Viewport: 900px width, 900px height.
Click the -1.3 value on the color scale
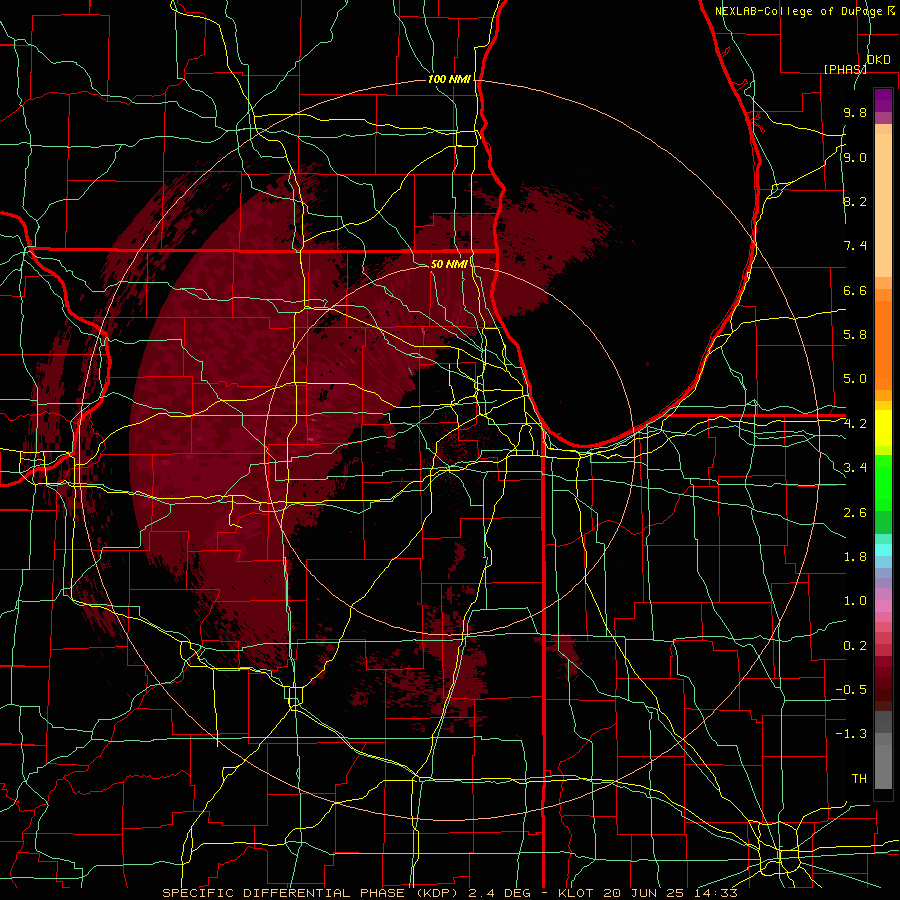(x=851, y=734)
